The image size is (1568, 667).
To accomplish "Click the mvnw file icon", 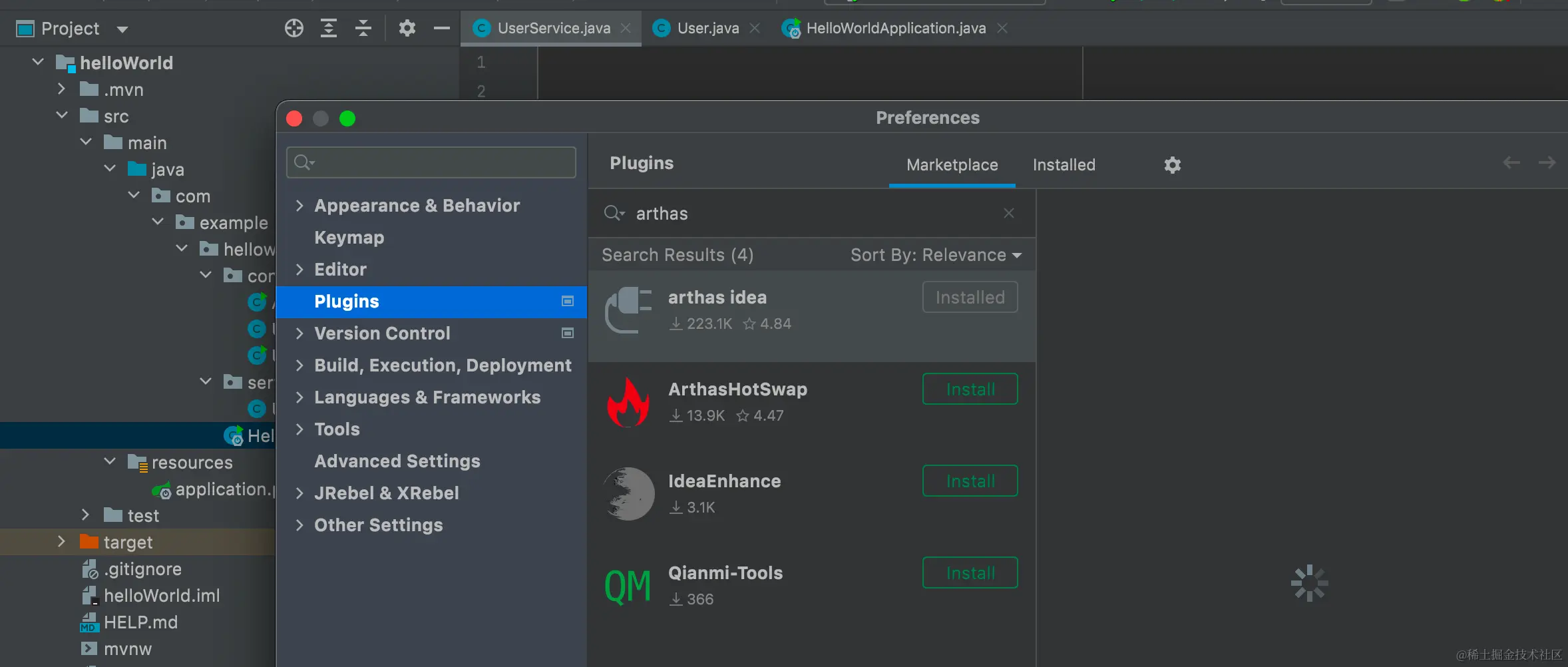I will tap(89, 648).
